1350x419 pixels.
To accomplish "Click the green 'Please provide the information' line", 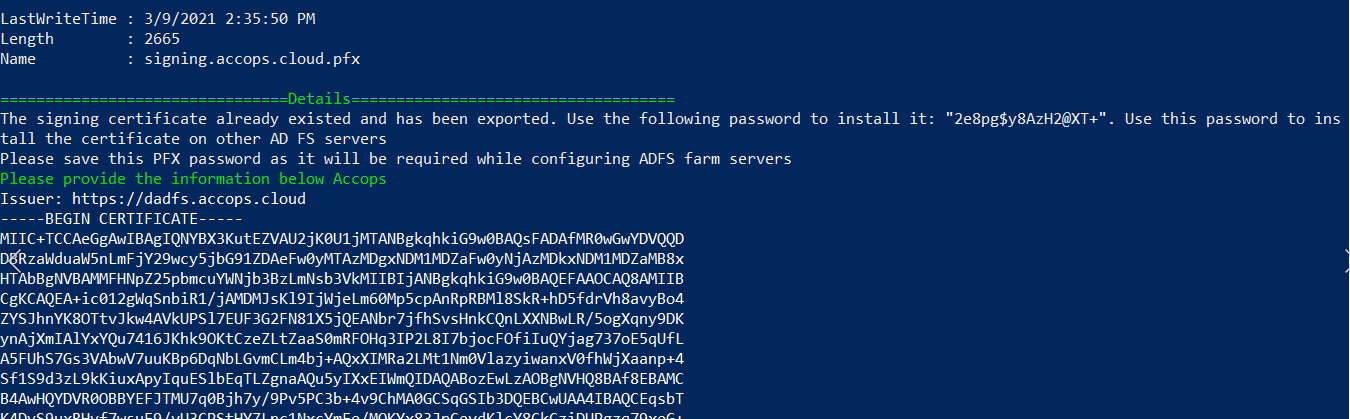I will [193, 179].
